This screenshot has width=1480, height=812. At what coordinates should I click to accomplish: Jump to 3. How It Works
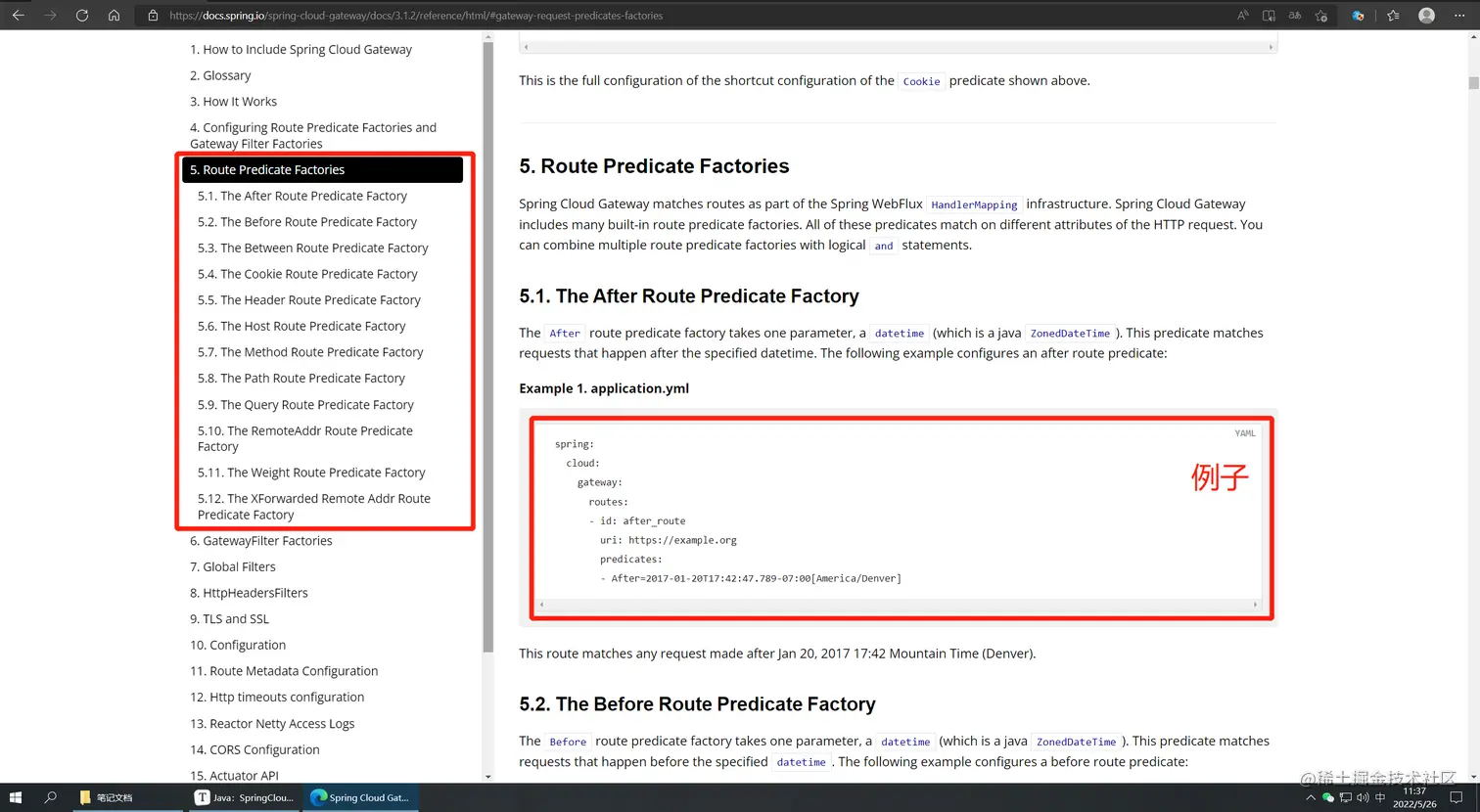pos(233,102)
